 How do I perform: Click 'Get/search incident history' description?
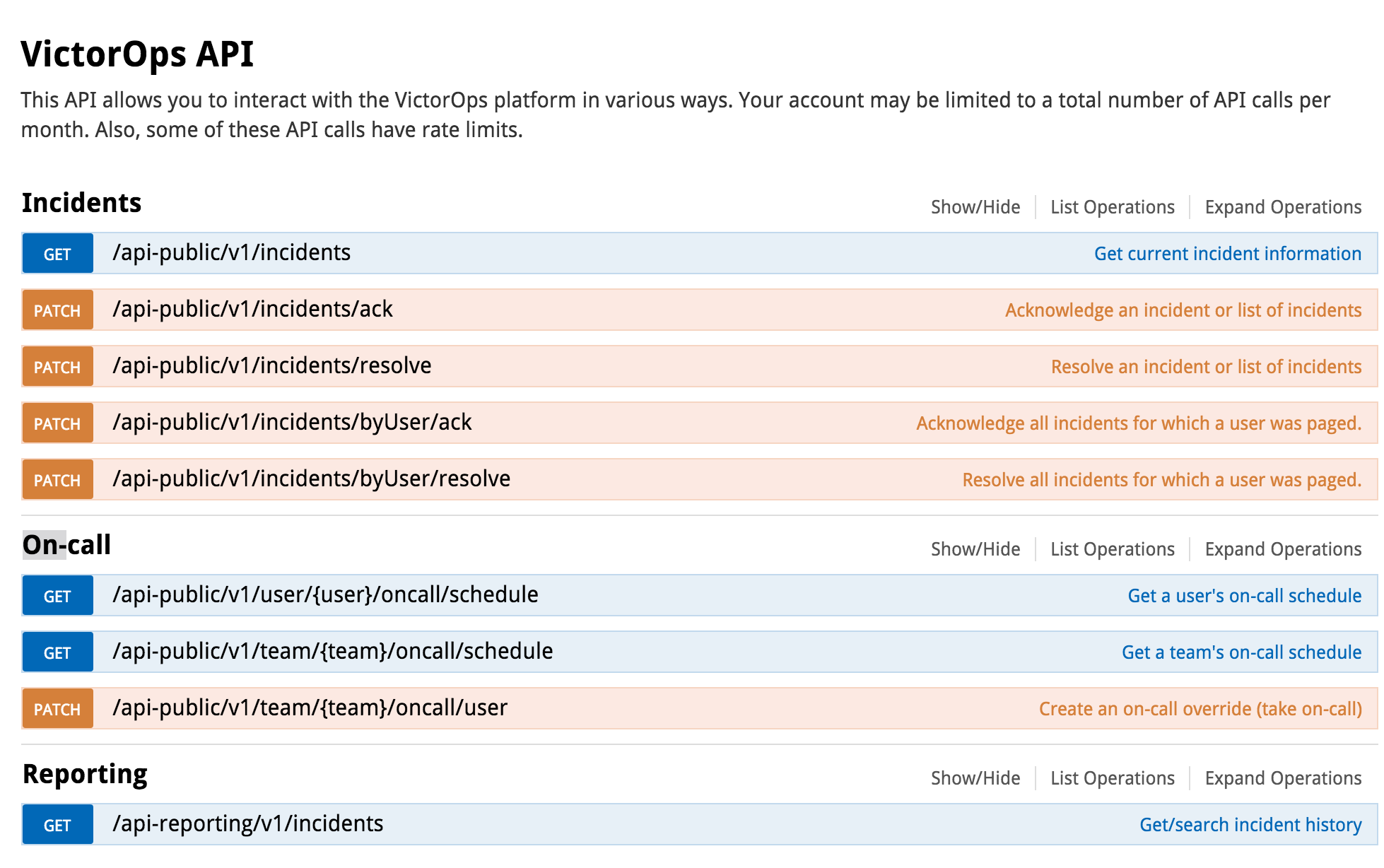(1250, 825)
